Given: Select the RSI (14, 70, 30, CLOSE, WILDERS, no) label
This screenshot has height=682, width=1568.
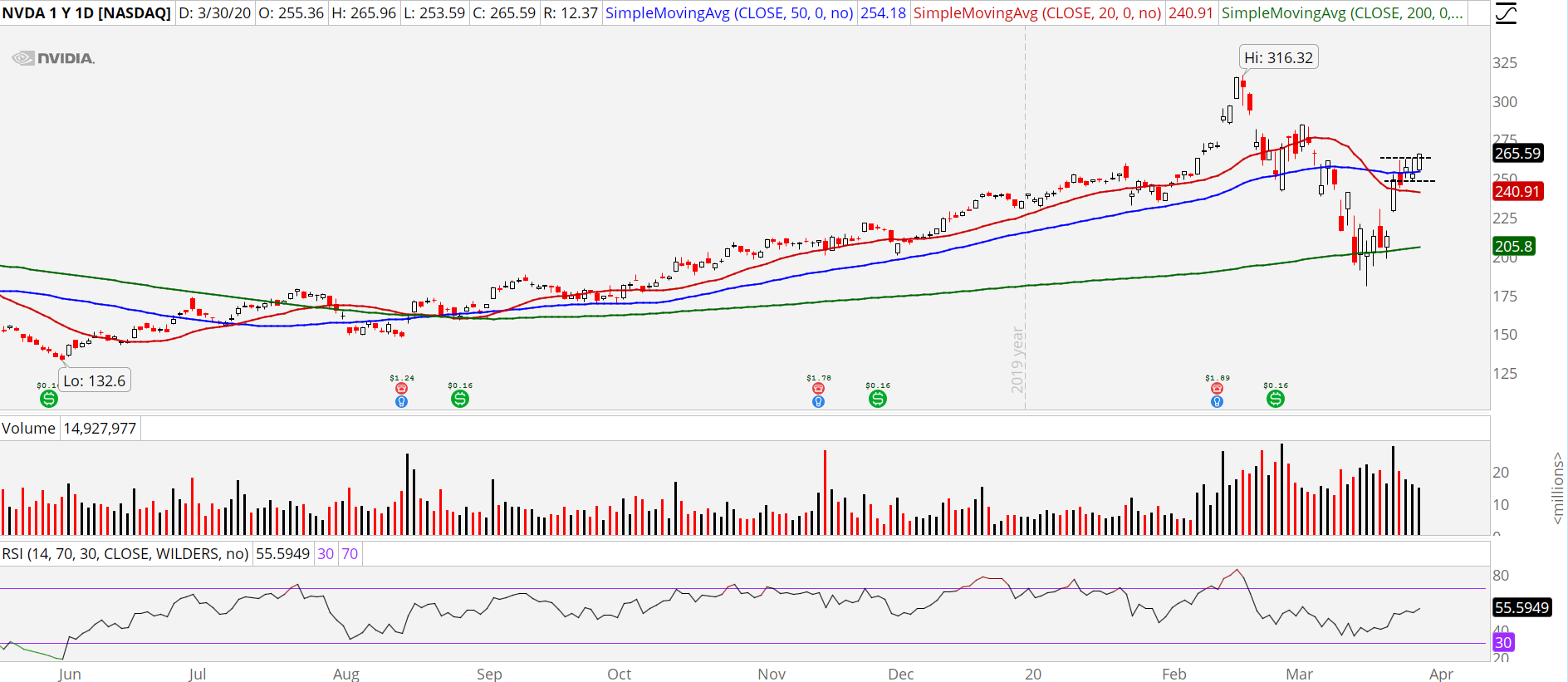Looking at the screenshot, I should click(x=125, y=554).
